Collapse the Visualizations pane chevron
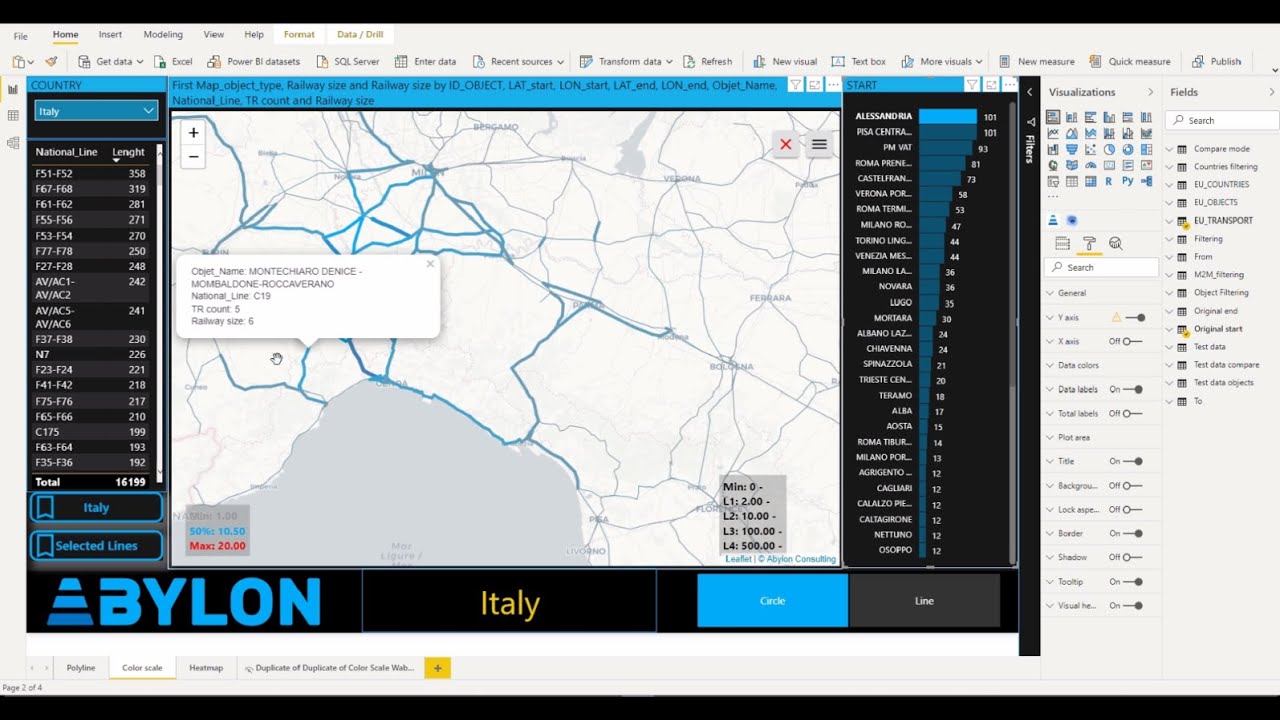The image size is (1280, 720). (1150, 92)
